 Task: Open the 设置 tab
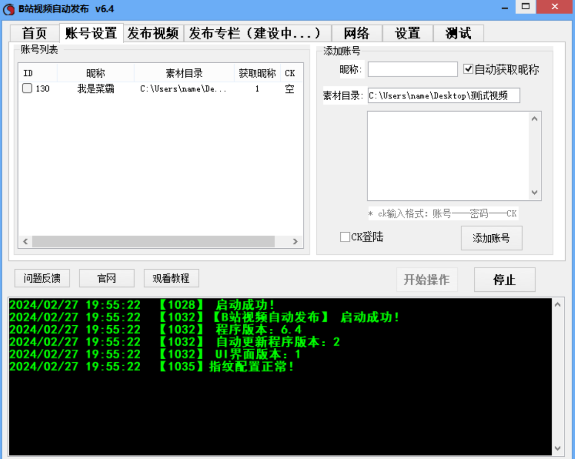click(407, 33)
